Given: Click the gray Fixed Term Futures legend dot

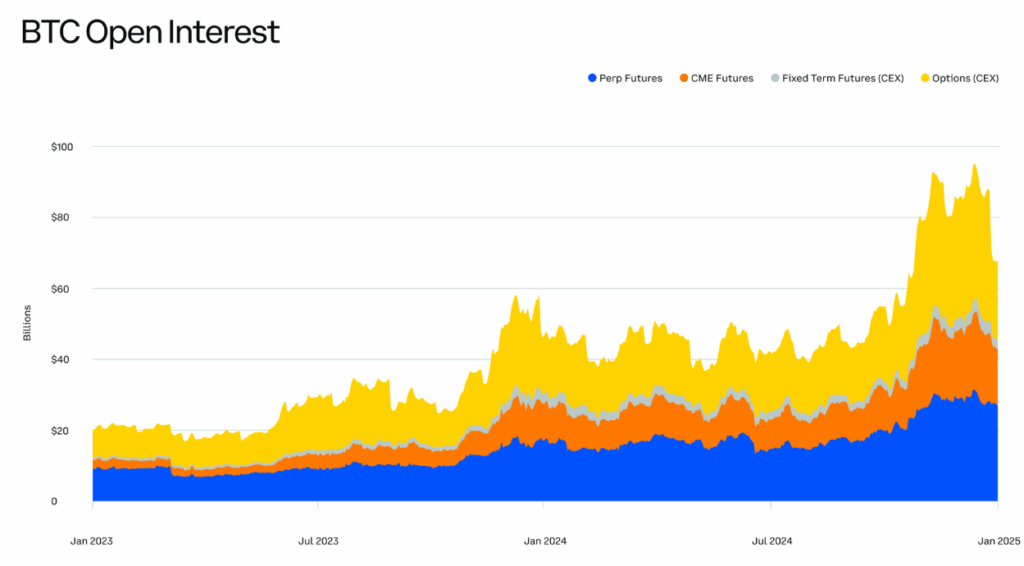Looking at the screenshot, I should click(776, 78).
